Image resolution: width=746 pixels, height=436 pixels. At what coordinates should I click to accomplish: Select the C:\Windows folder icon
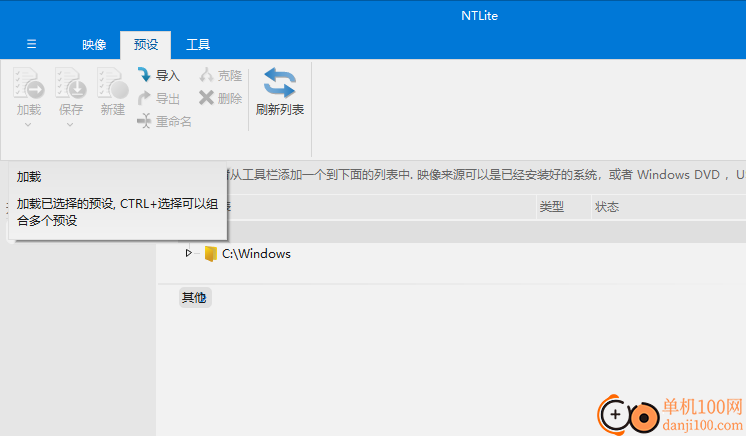pos(210,254)
